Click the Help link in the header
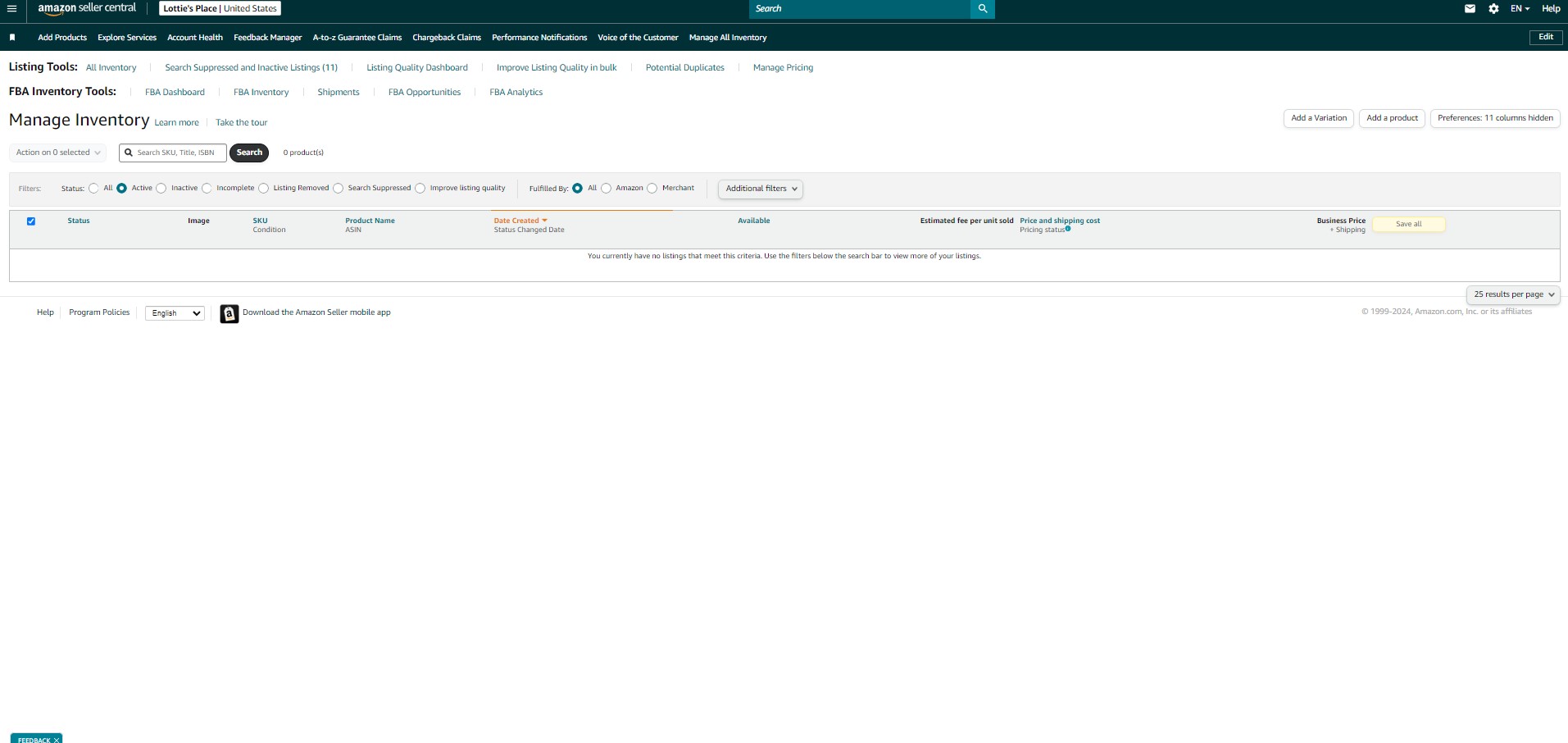The image size is (1568, 743). point(1551,9)
